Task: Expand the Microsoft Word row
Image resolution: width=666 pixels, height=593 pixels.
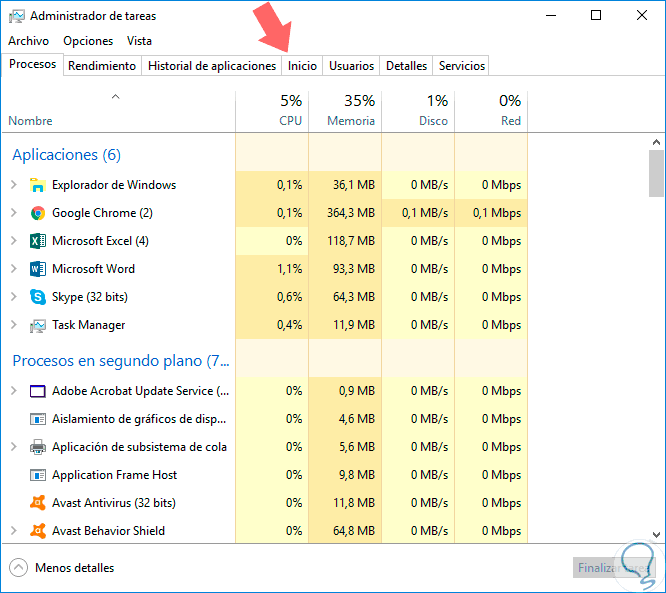Action: 14,269
